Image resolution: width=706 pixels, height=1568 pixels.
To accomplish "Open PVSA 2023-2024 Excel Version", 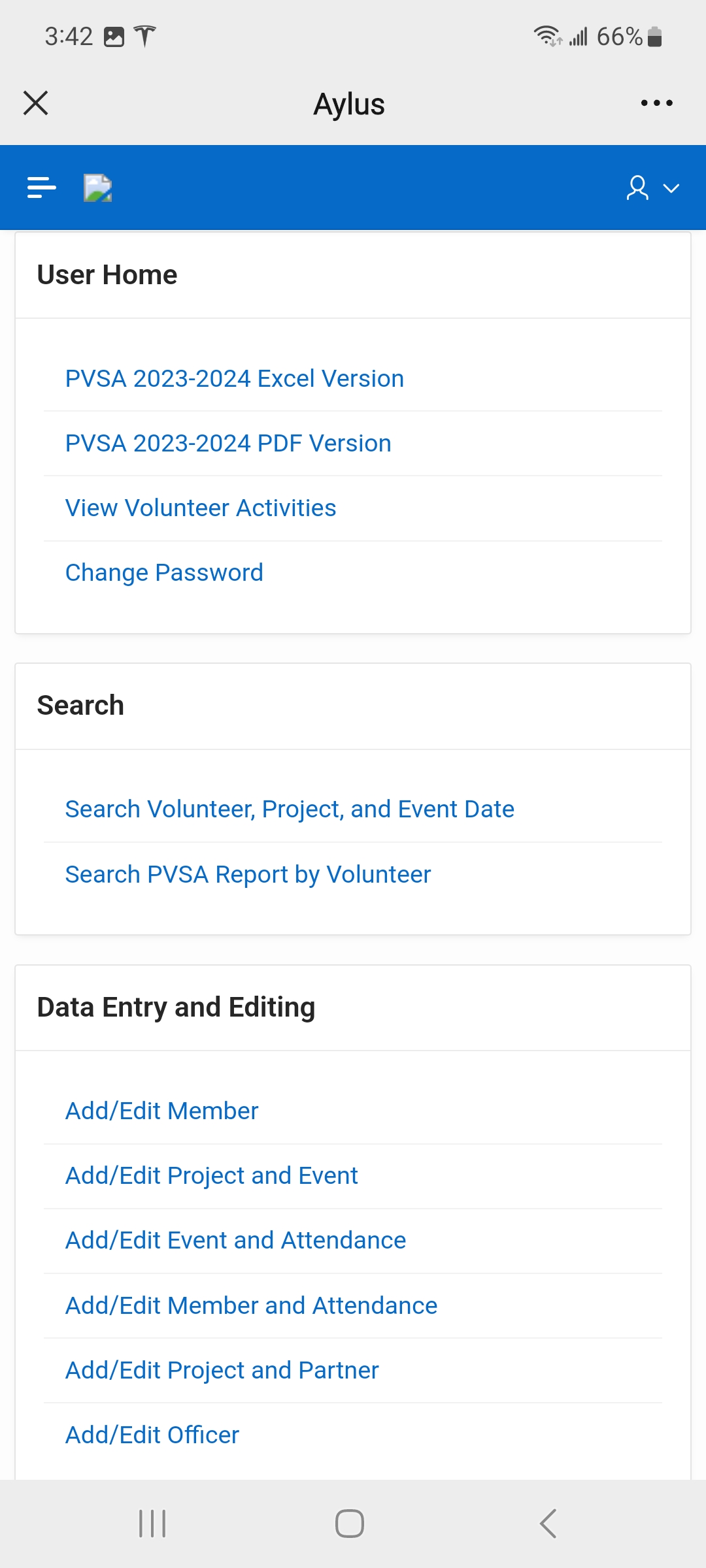I will [235, 379].
